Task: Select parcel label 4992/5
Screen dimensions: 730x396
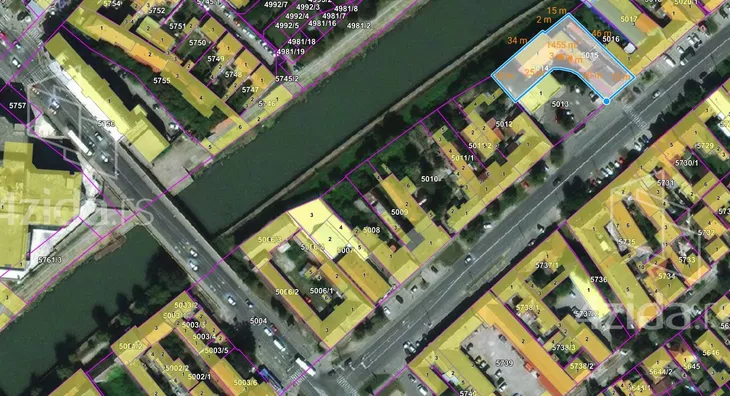Action: click(287, 26)
